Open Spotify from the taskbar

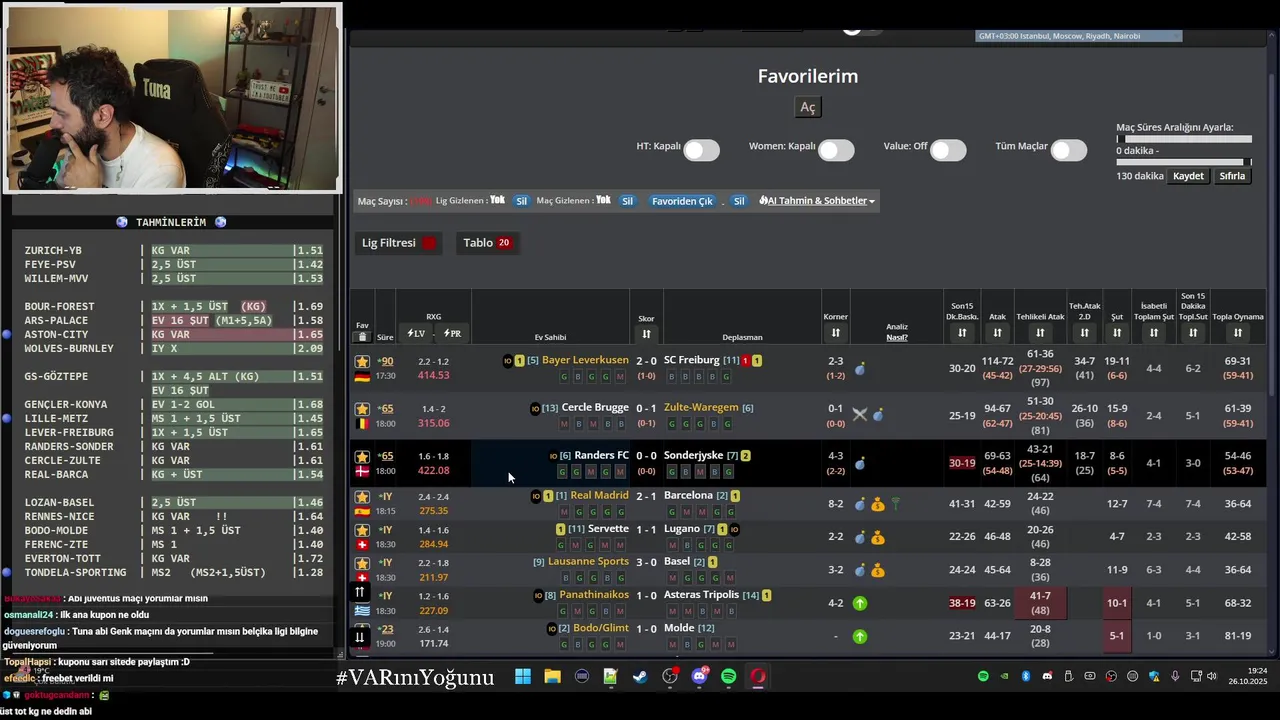729,677
